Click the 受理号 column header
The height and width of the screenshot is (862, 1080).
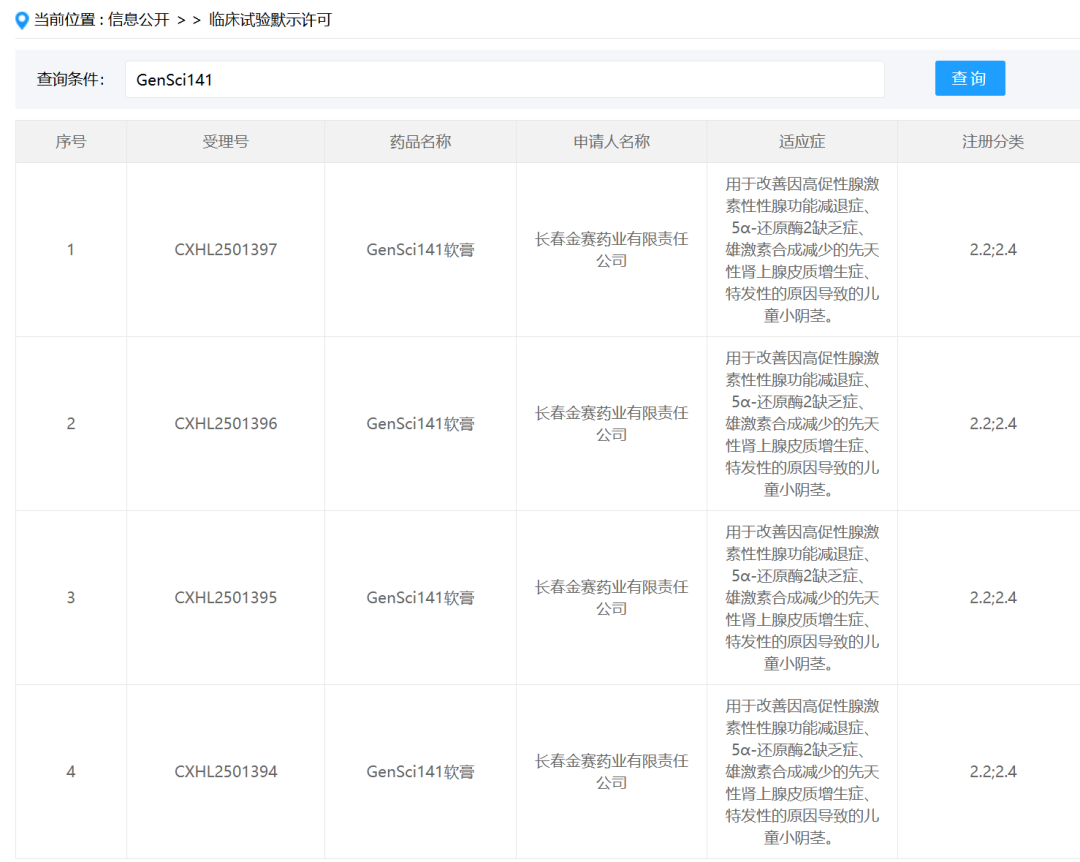pyautogui.click(x=225, y=141)
